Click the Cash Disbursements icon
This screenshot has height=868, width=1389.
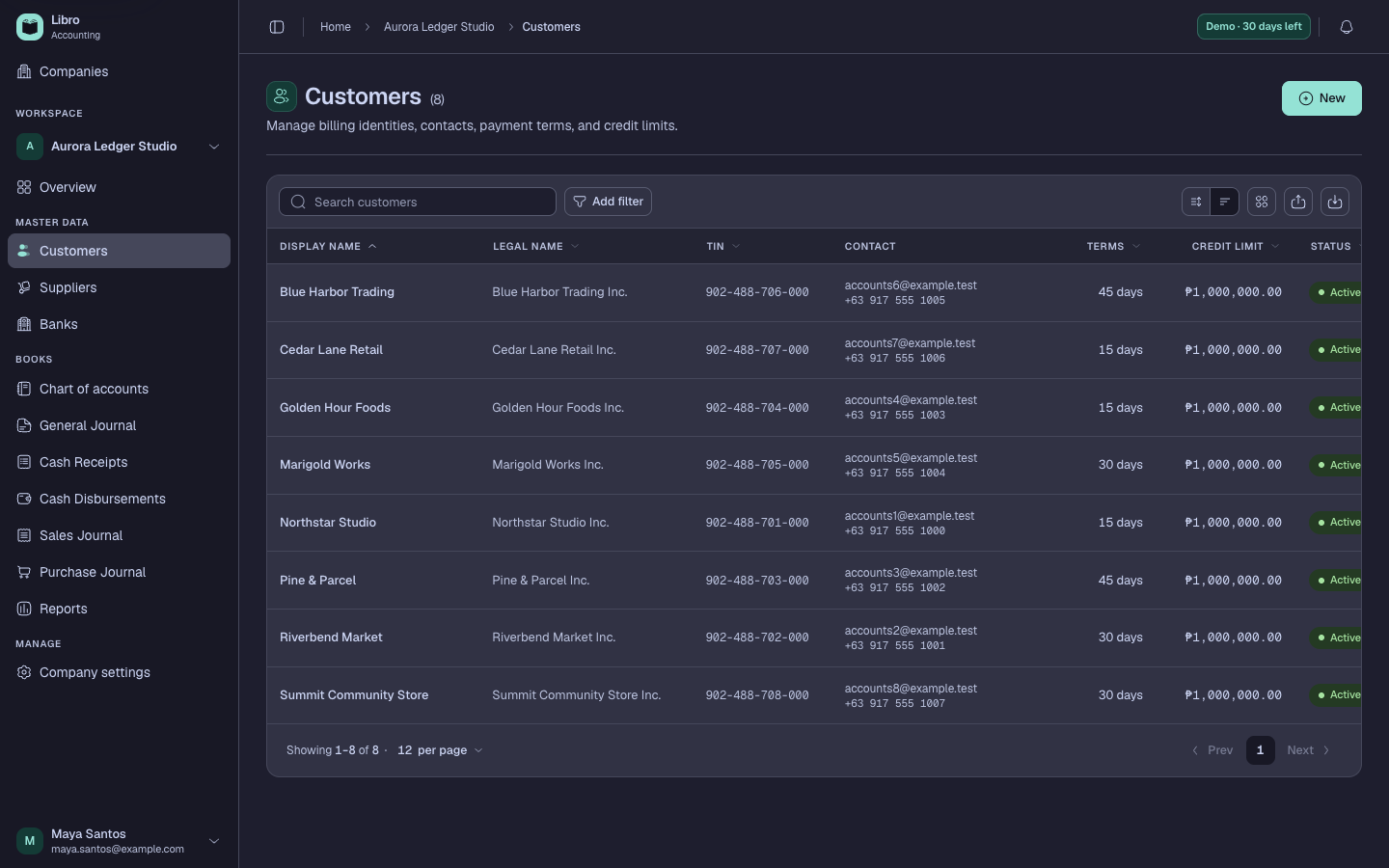24,499
